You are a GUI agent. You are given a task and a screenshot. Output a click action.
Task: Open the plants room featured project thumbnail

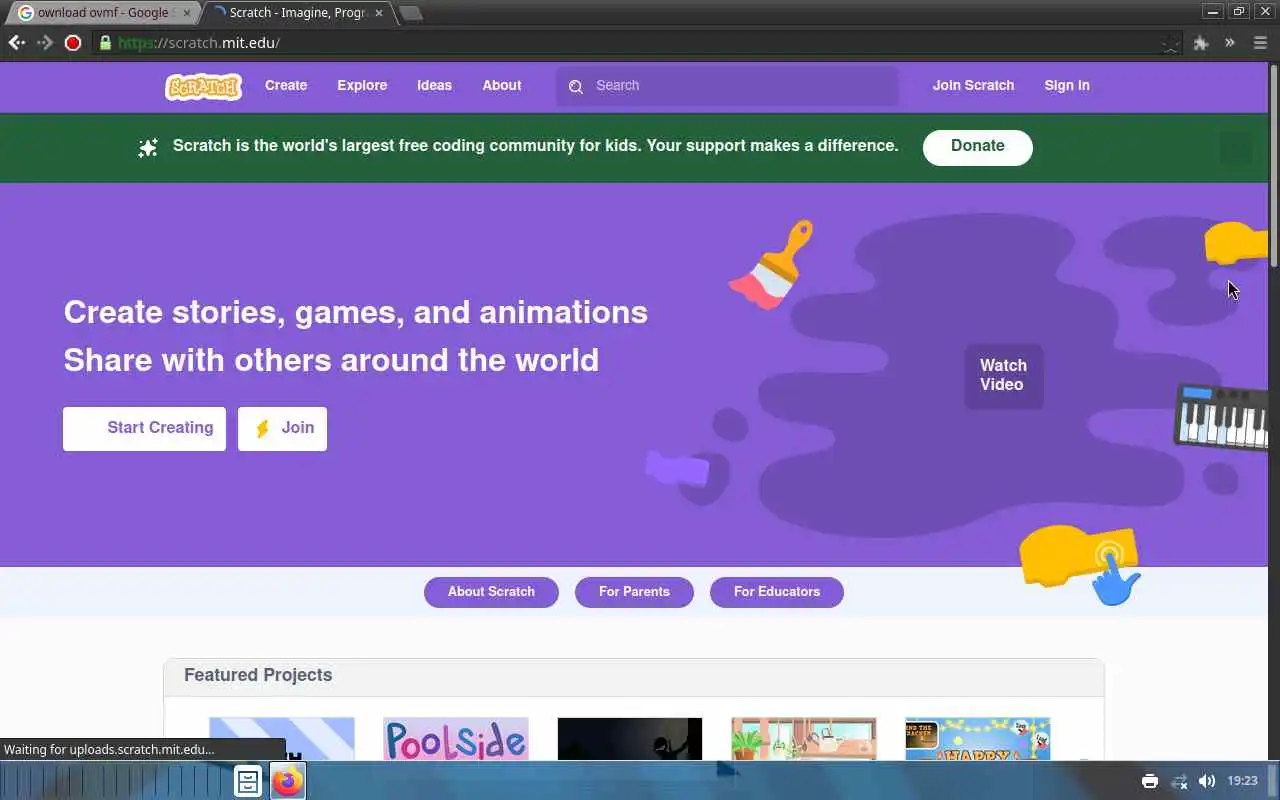click(x=804, y=739)
